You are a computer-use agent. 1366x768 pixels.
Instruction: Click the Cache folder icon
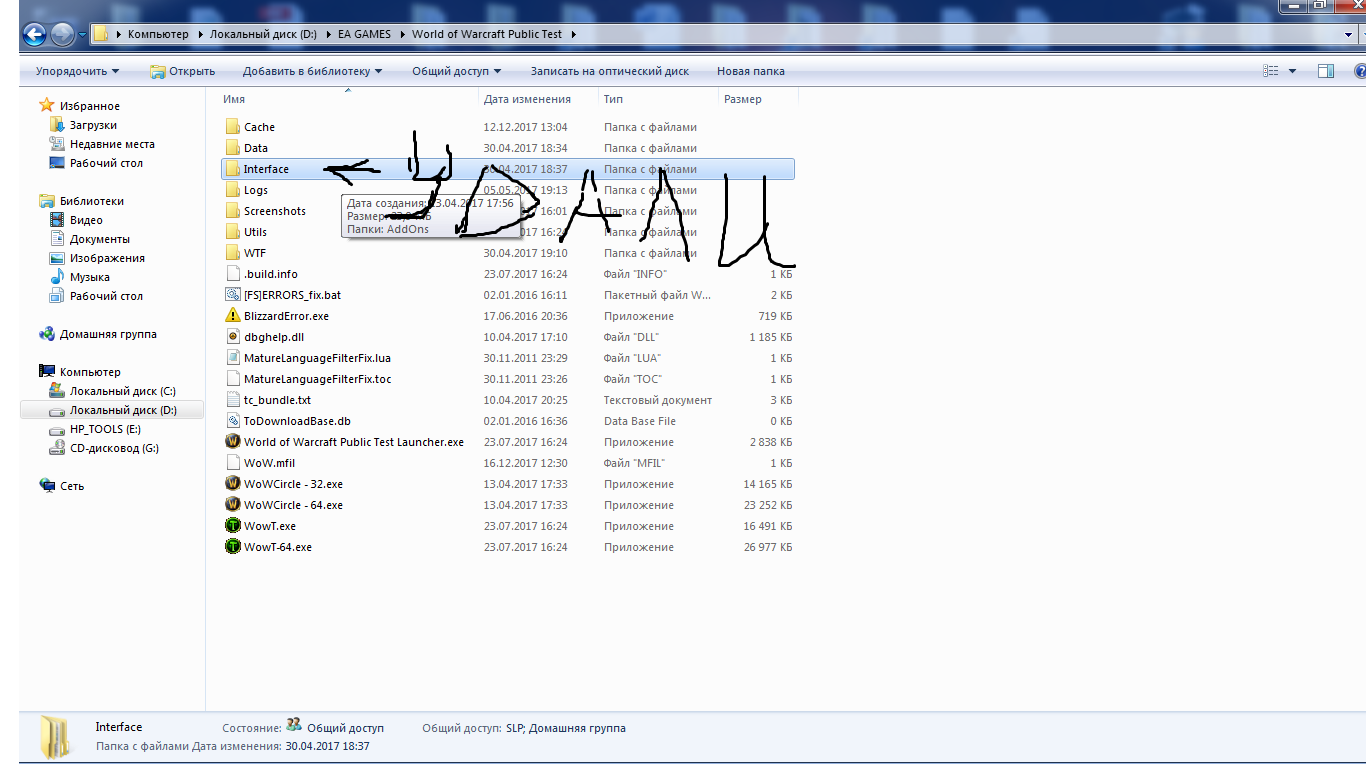[233, 127]
